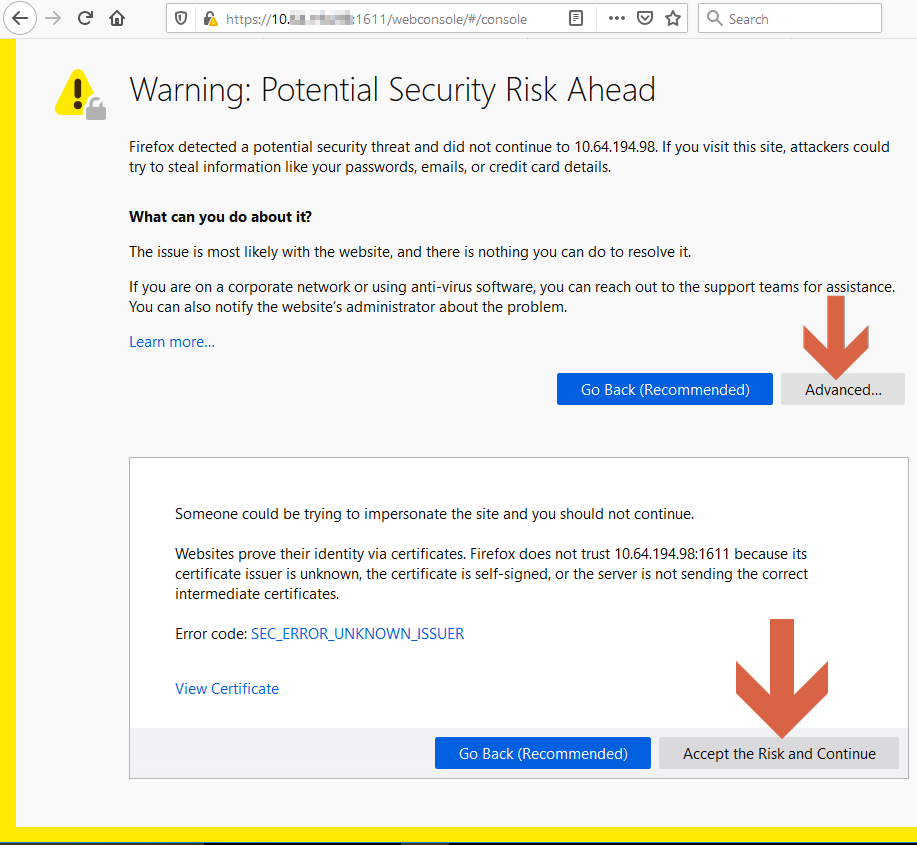Screen dimensions: 917x845
Task: Toggle Reader View in the address bar
Action: 576,18
